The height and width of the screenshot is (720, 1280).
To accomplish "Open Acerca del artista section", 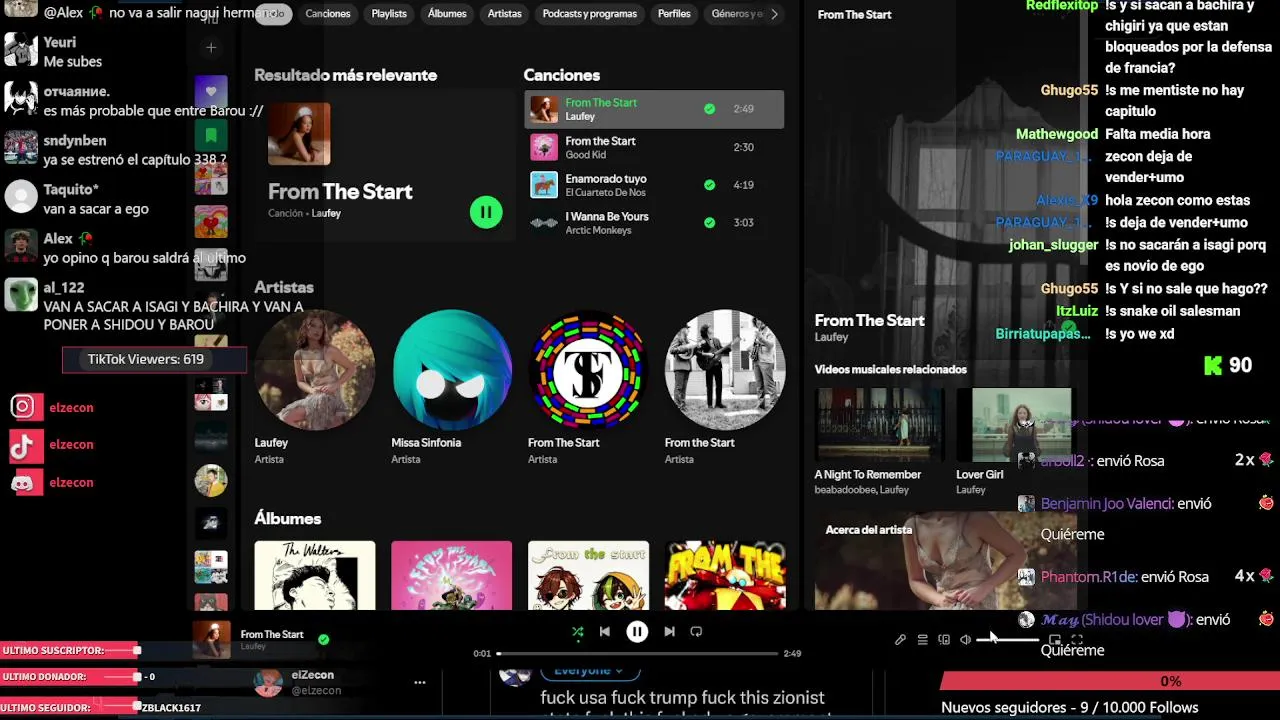I will coord(869,530).
